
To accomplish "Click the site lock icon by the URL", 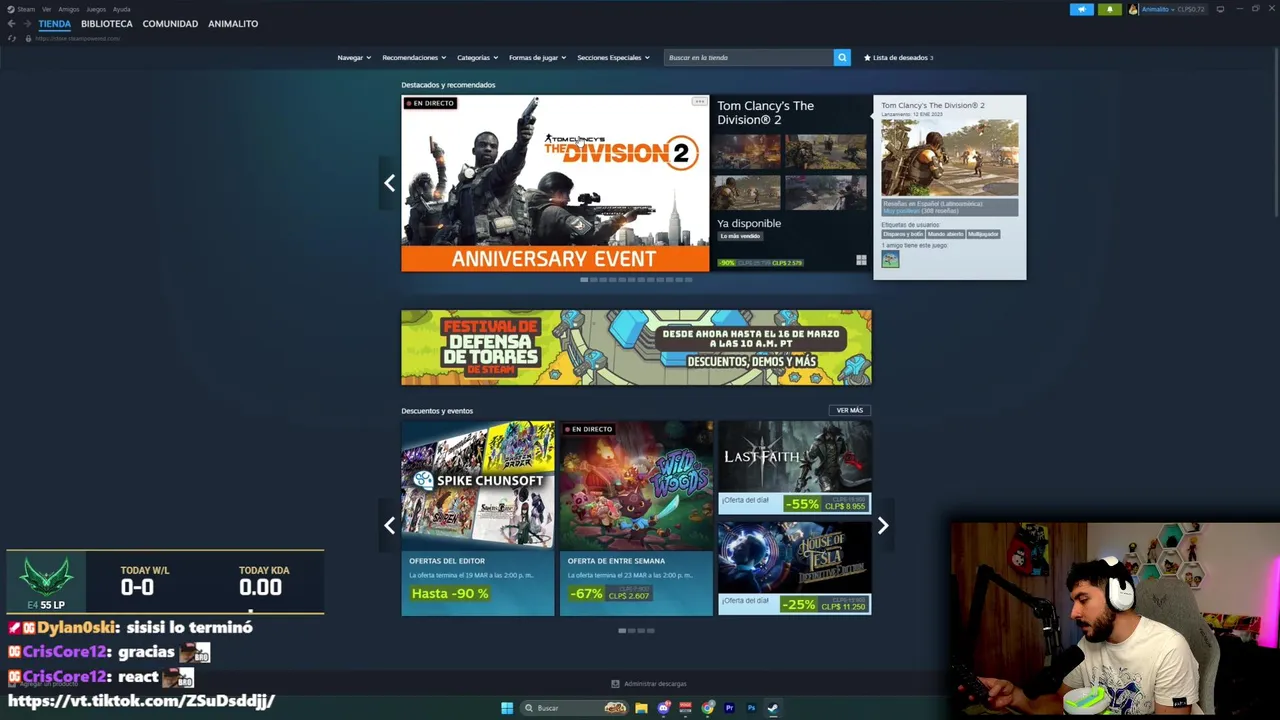I will click(x=28, y=38).
